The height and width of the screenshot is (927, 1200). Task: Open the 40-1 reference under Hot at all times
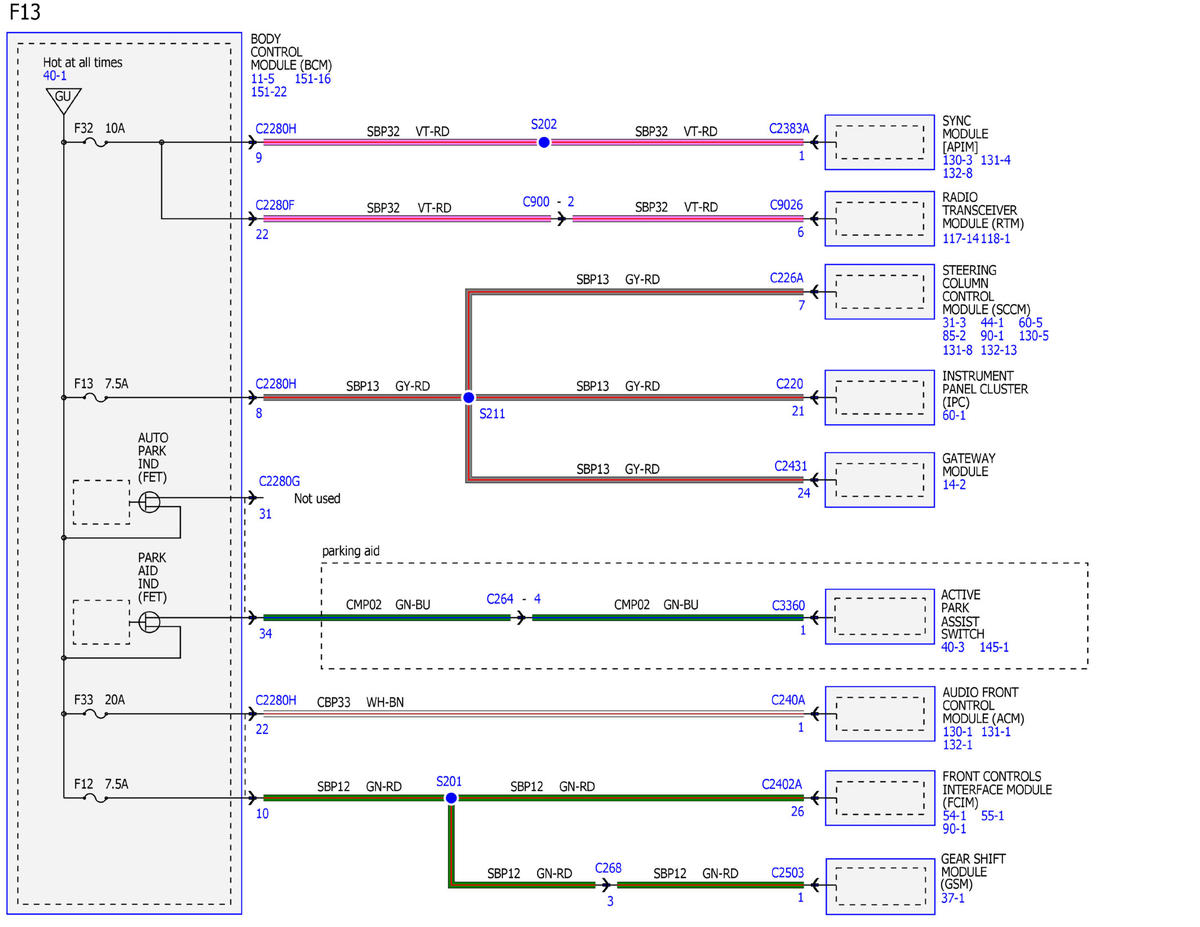(x=55, y=76)
